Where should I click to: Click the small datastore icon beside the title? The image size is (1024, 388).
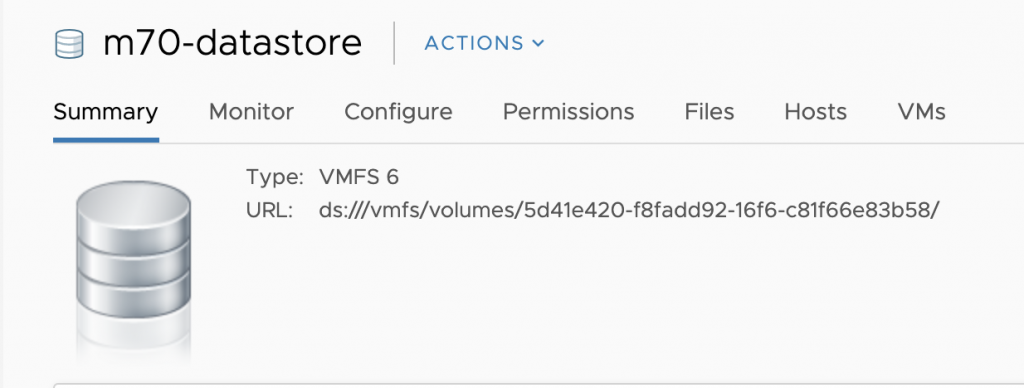pos(69,44)
